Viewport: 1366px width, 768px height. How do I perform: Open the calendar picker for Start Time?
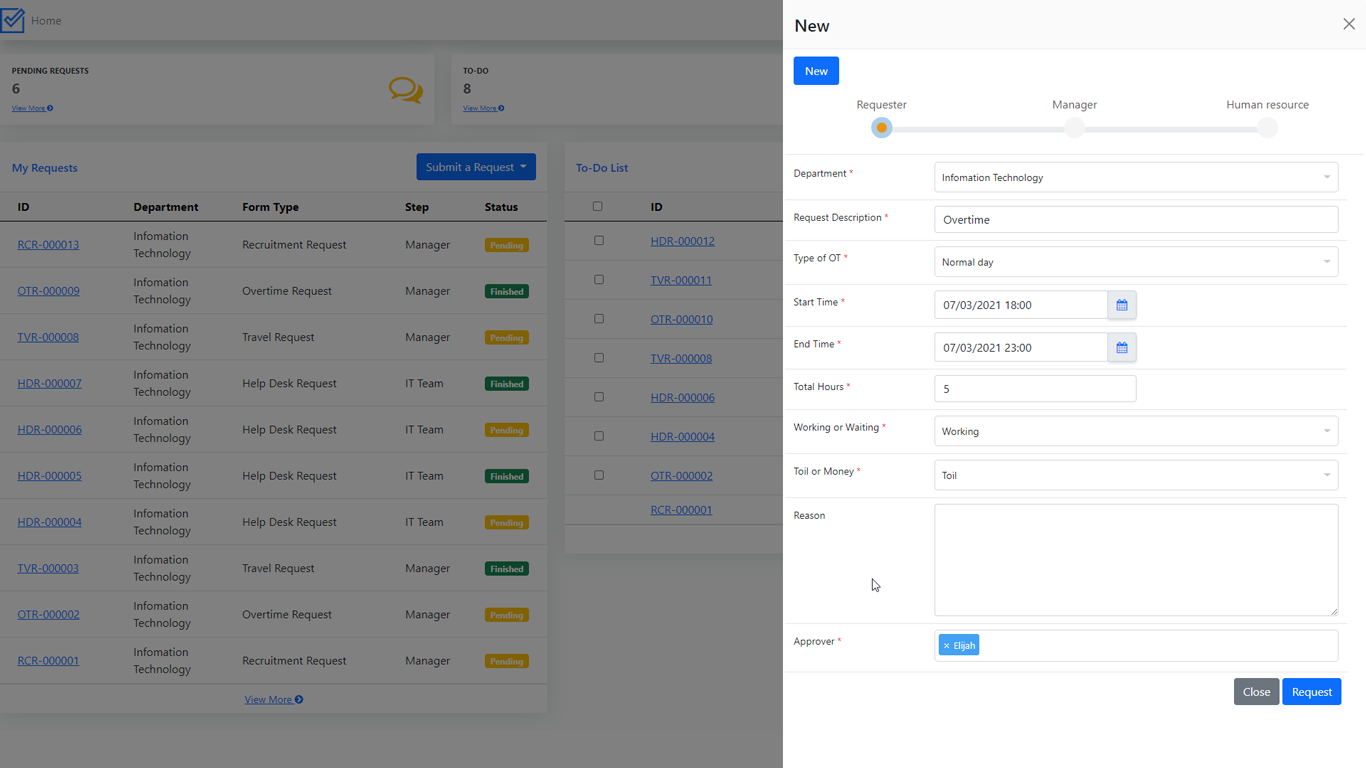(1121, 305)
